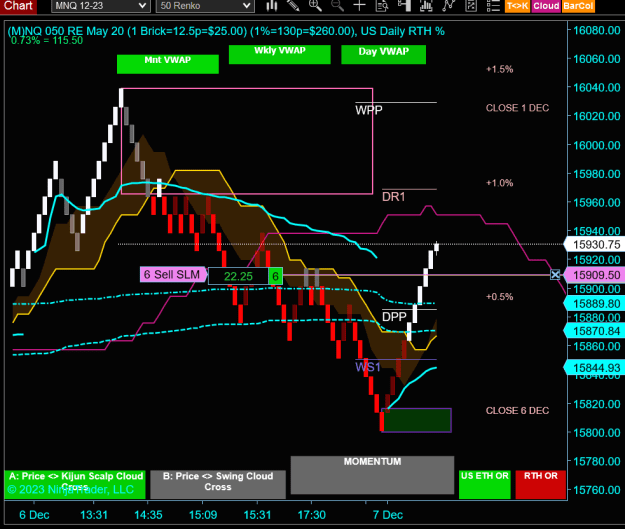Click the +0.5% level label
Viewport: 625px width, 529px height.
[499, 297]
